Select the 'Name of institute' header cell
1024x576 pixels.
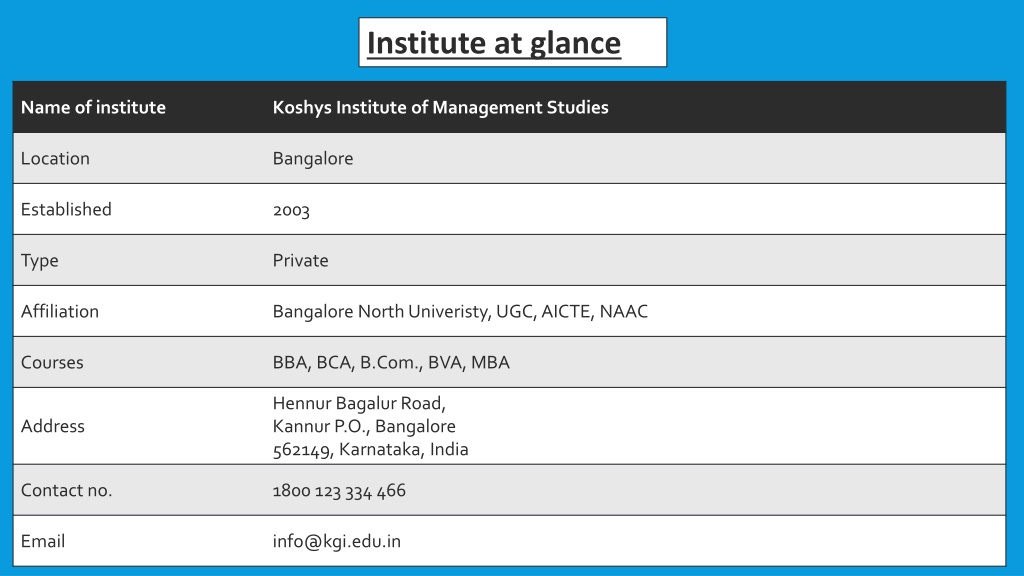tap(93, 107)
